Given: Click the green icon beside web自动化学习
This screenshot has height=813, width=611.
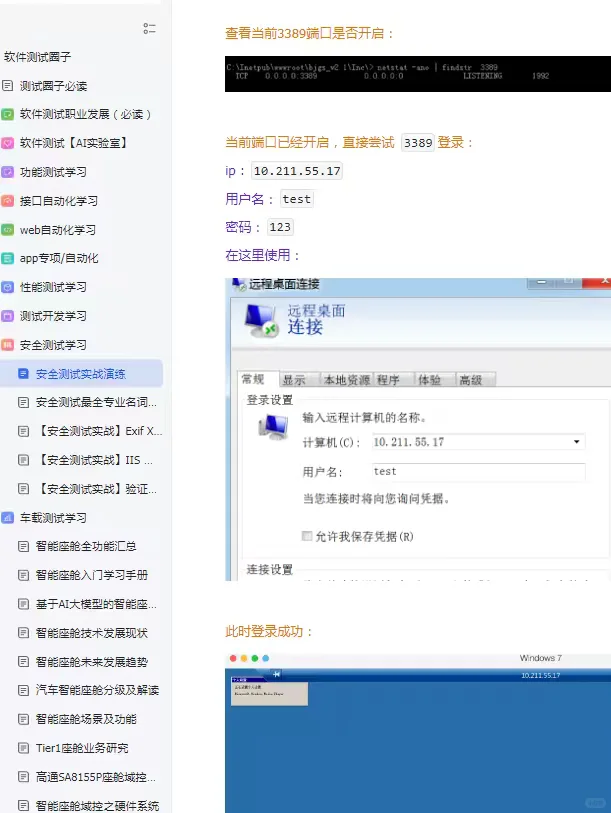Looking at the screenshot, I should point(8,230).
